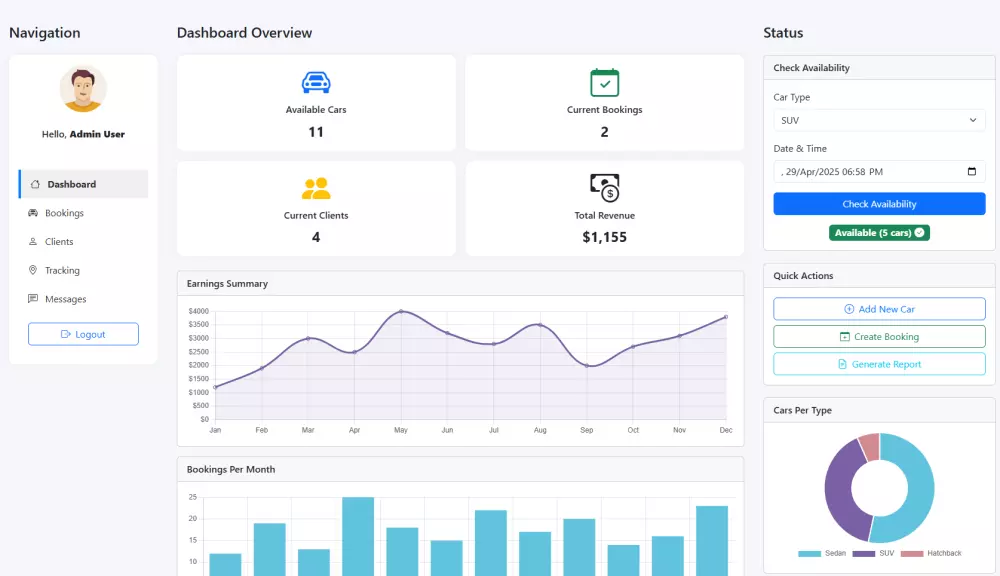1000x576 pixels.
Task: Click the Hello, Admin User greeting text
Action: 83,134
